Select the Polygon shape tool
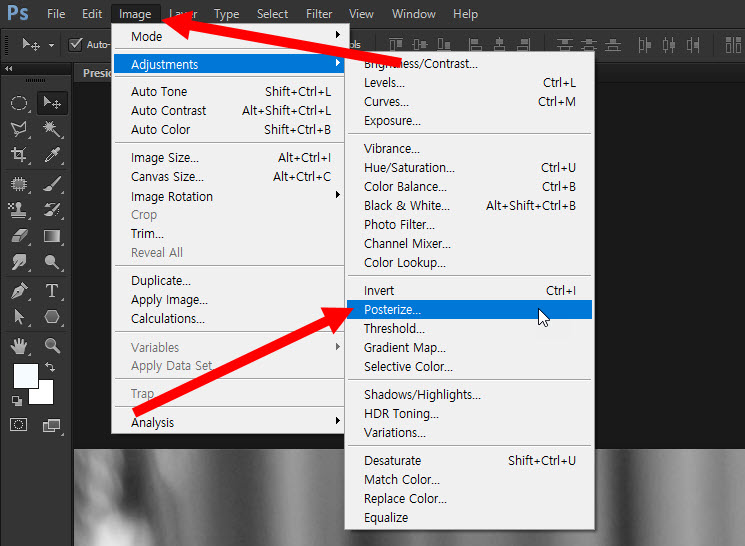Screen dimensions: 745x546 [x=52, y=316]
